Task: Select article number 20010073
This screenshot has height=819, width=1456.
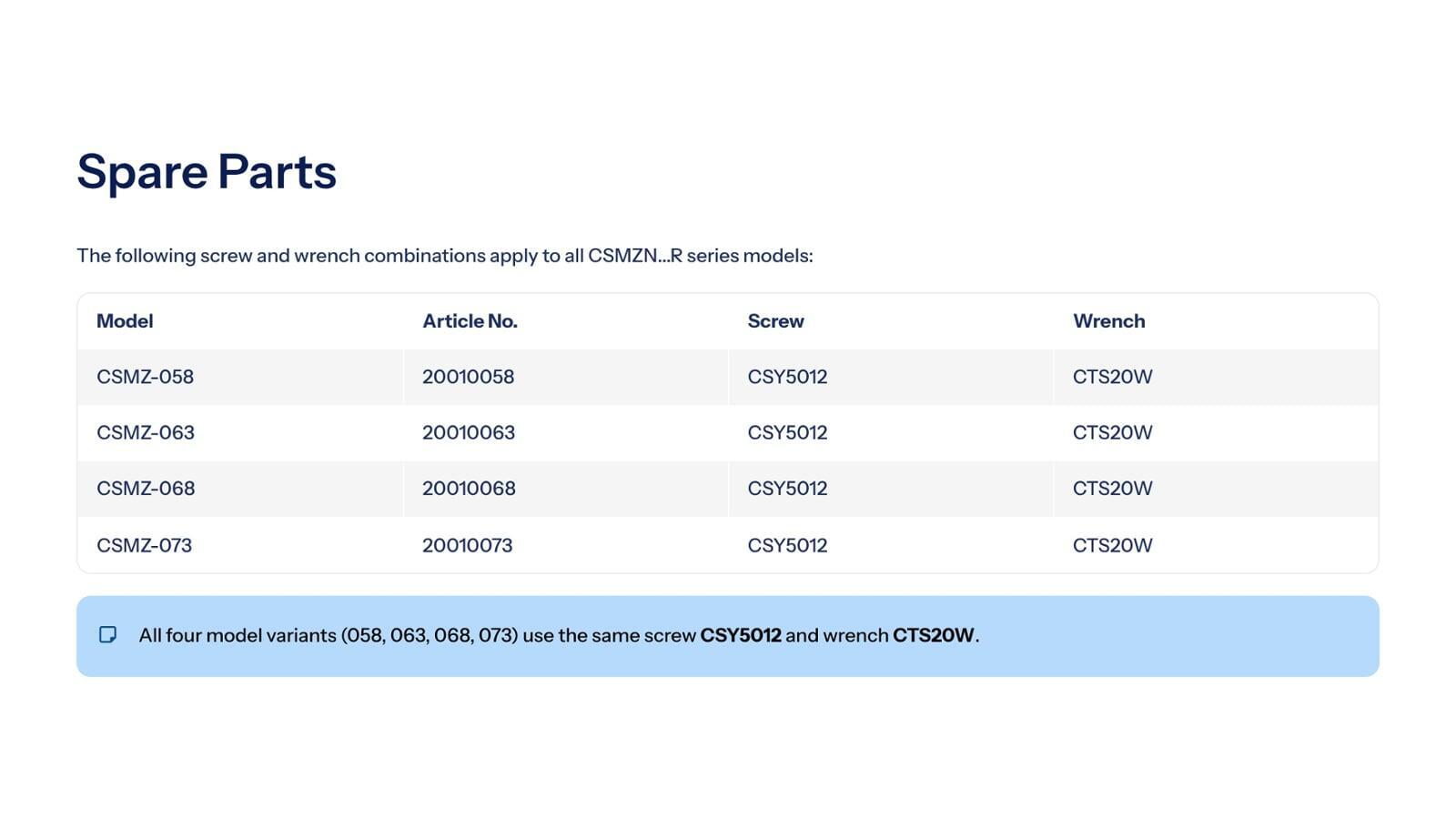Action: (467, 545)
